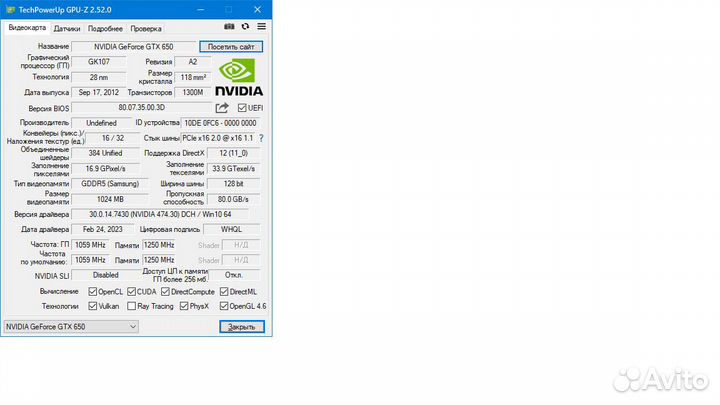Image resolution: width=720 pixels, height=405 pixels.
Task: Click the 80.0 GB/s bandwidth value
Action: coord(234,199)
